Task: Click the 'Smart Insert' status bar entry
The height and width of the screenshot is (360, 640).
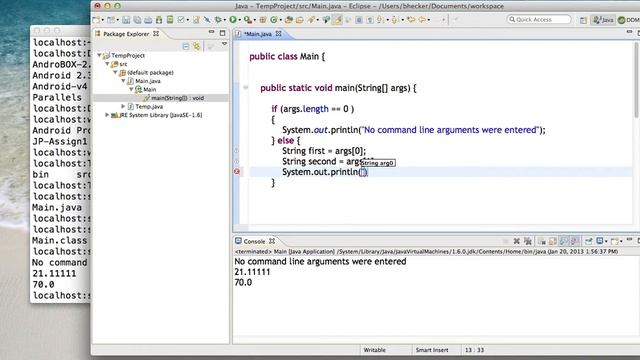Action: [432, 350]
